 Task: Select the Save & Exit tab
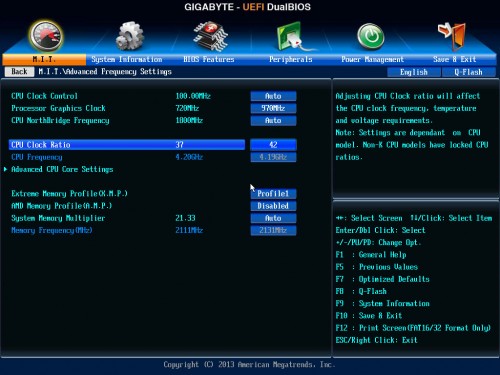tap(454, 59)
